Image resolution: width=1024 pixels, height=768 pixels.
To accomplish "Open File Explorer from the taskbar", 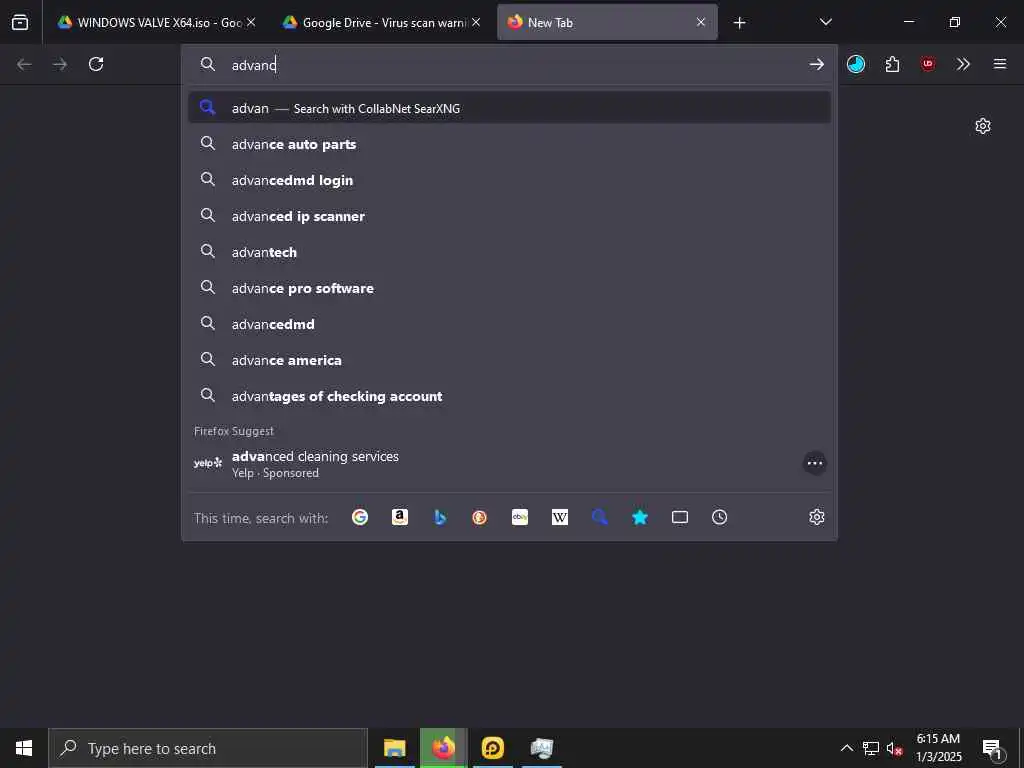I will pos(394,748).
